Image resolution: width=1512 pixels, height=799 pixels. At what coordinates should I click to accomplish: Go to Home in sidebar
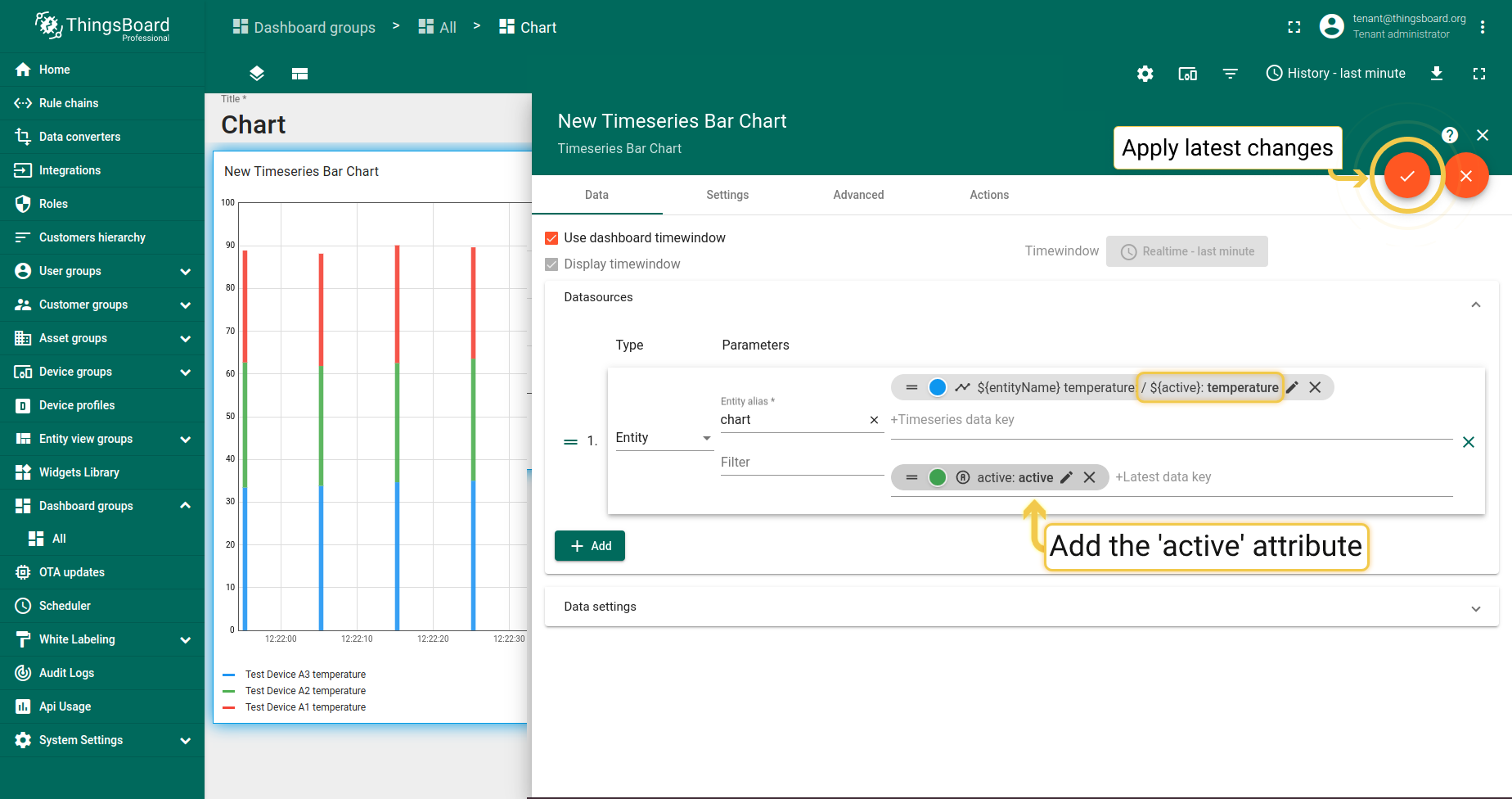click(x=102, y=70)
